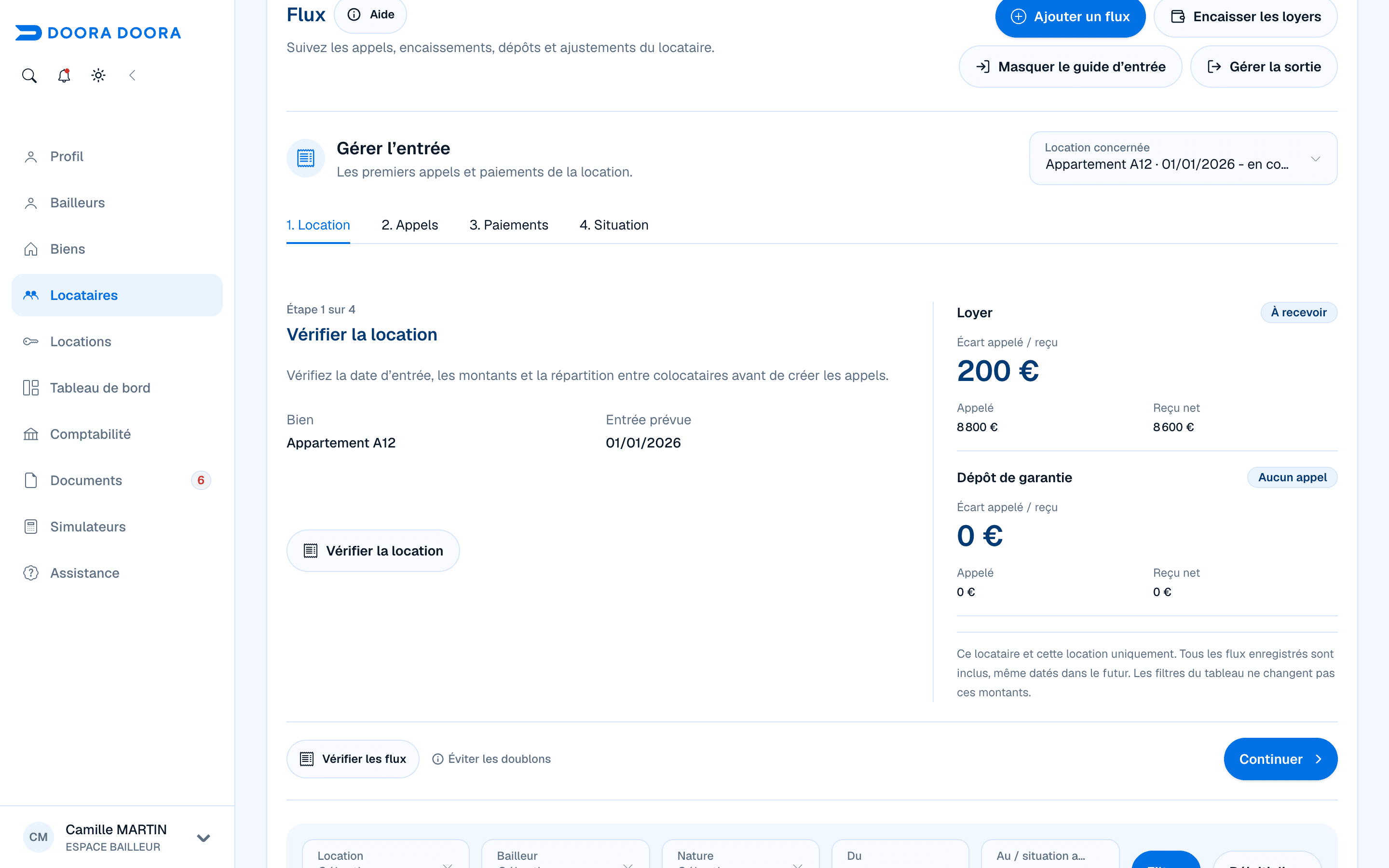The height and width of the screenshot is (868, 1389).
Task: Open Locations key icon item
Action: pos(117,341)
